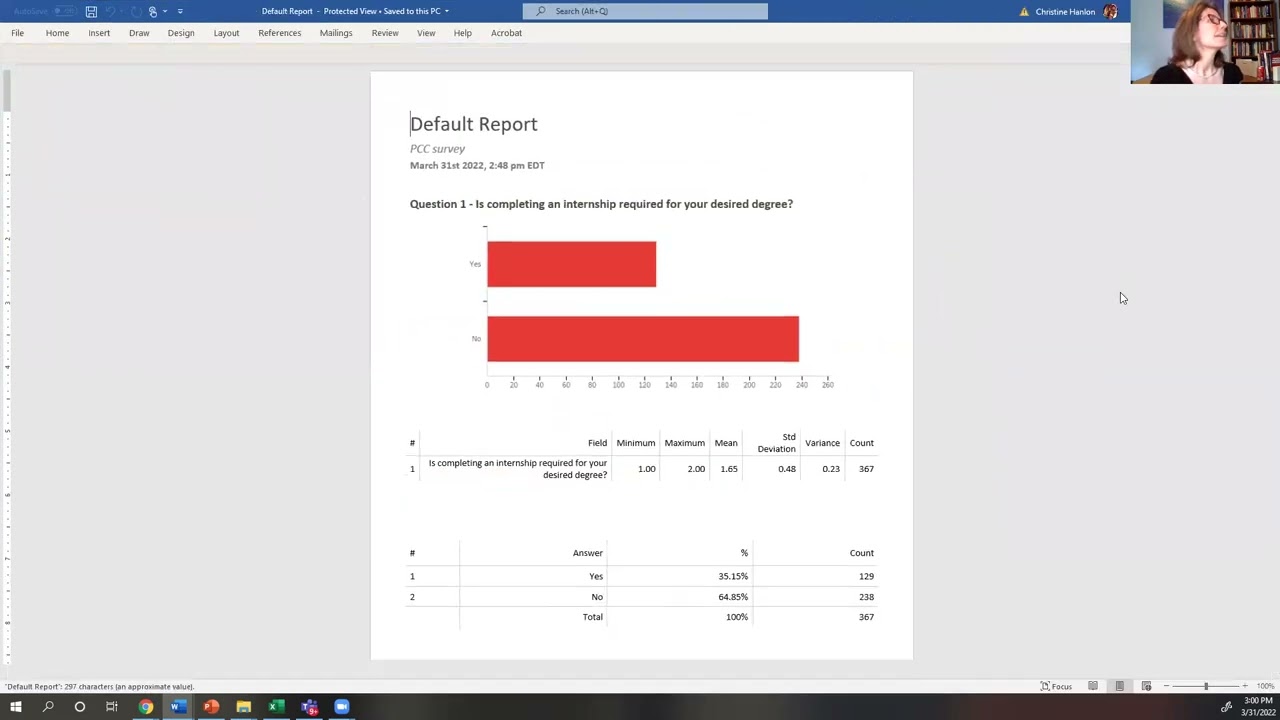Enable Focus mode in status bar

click(x=1056, y=686)
